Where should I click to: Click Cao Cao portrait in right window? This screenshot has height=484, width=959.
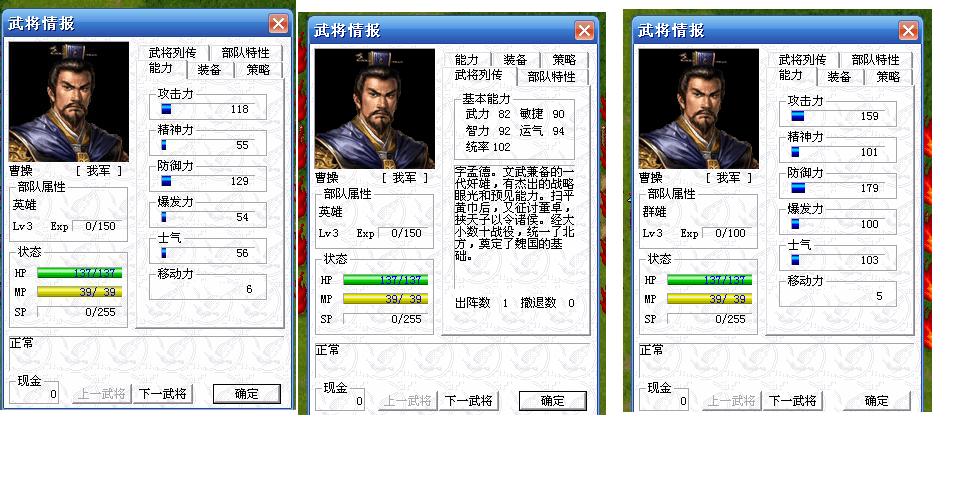[x=698, y=108]
